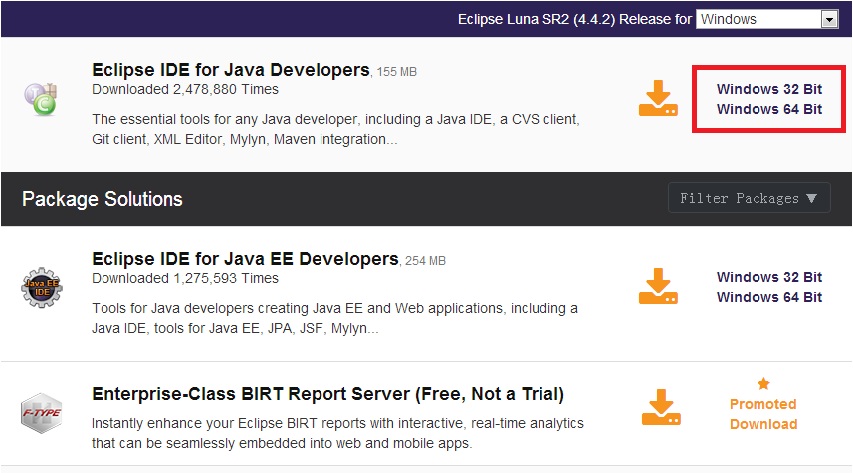853x473 pixels.
Task: Download Windows 64 Bit Java Developers package
Action: tap(769, 109)
